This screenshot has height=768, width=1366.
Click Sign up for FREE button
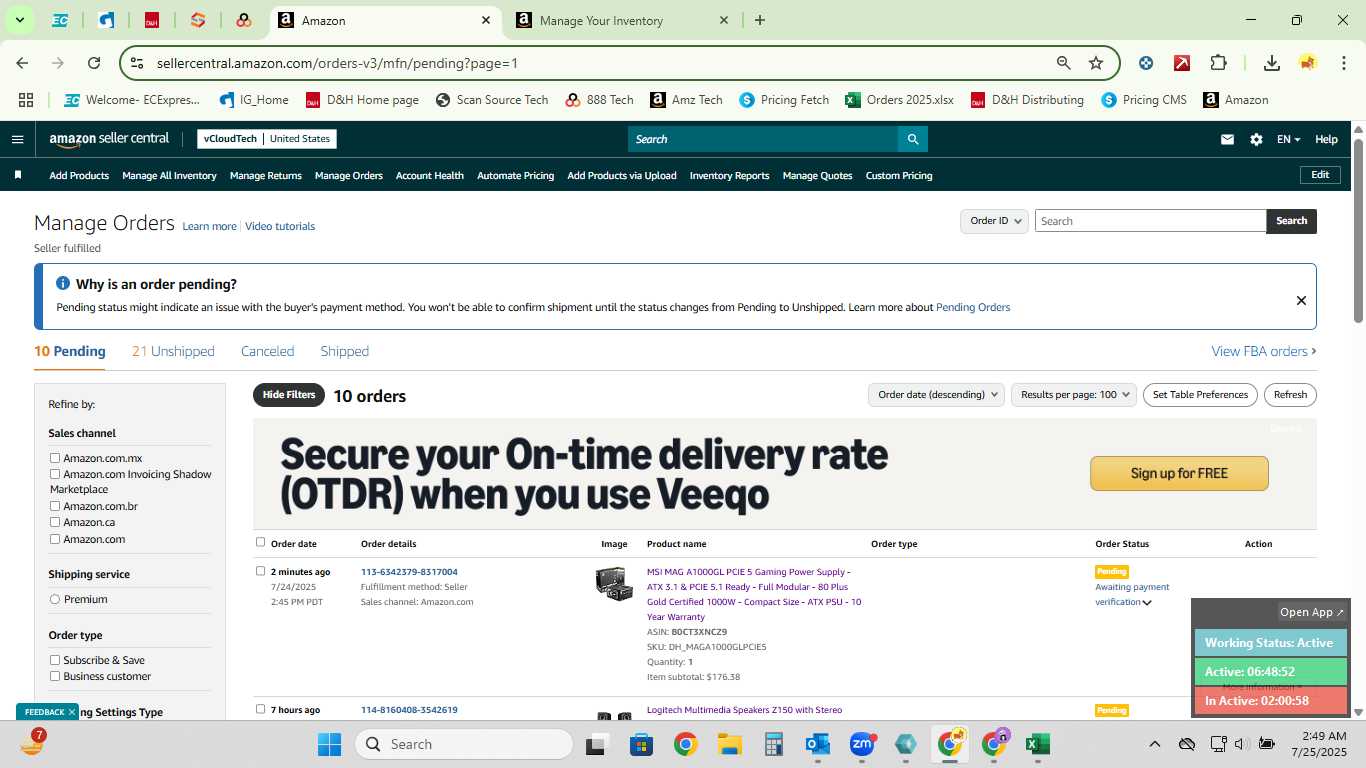pyautogui.click(x=1179, y=473)
